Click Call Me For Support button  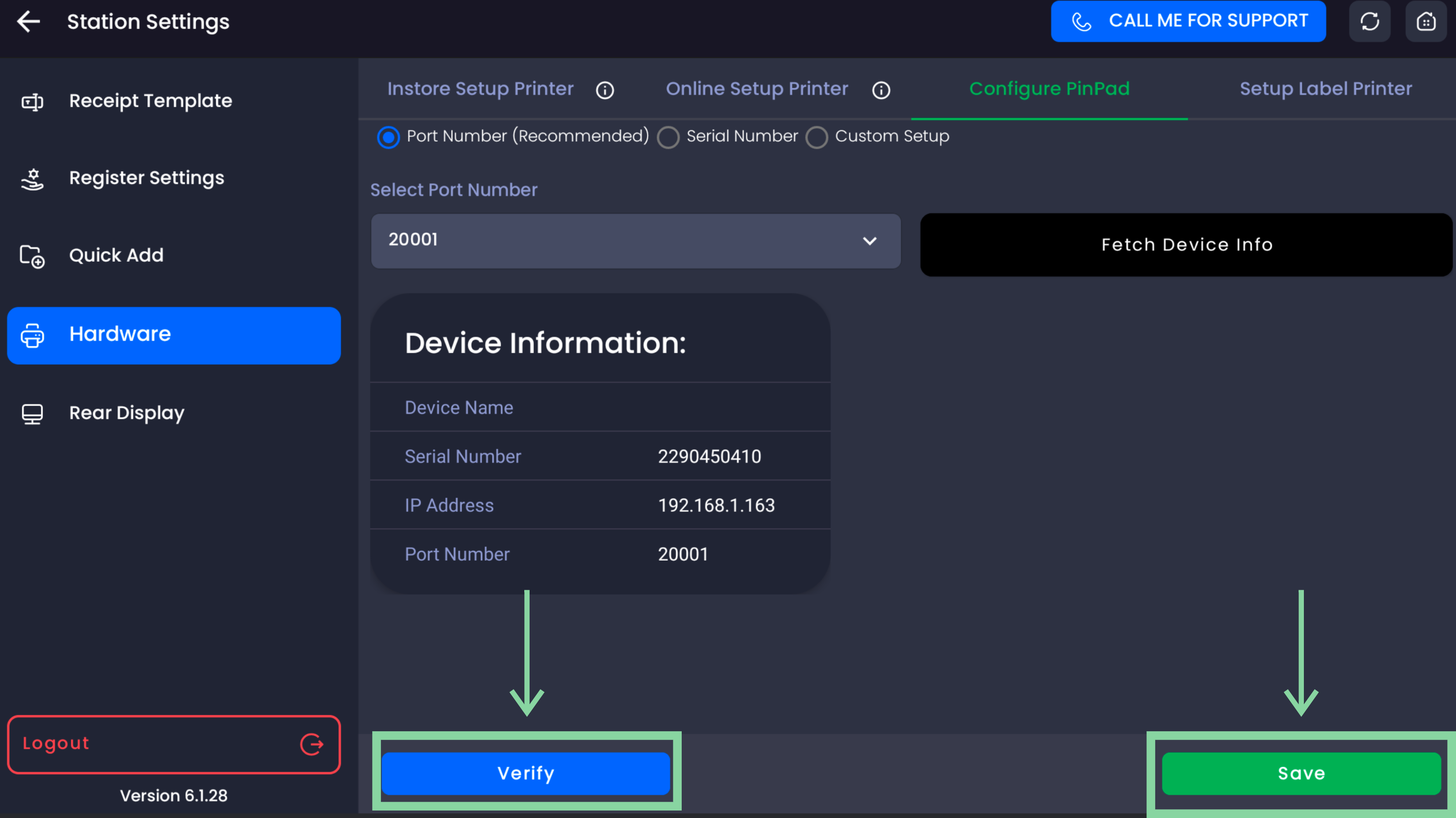[x=1188, y=22]
